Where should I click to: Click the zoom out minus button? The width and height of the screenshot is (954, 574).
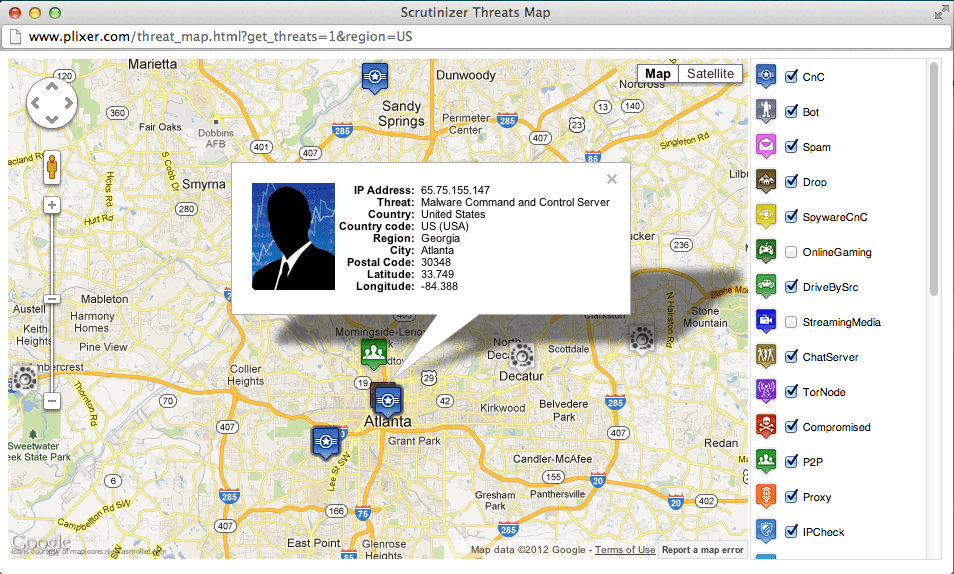tap(52, 401)
